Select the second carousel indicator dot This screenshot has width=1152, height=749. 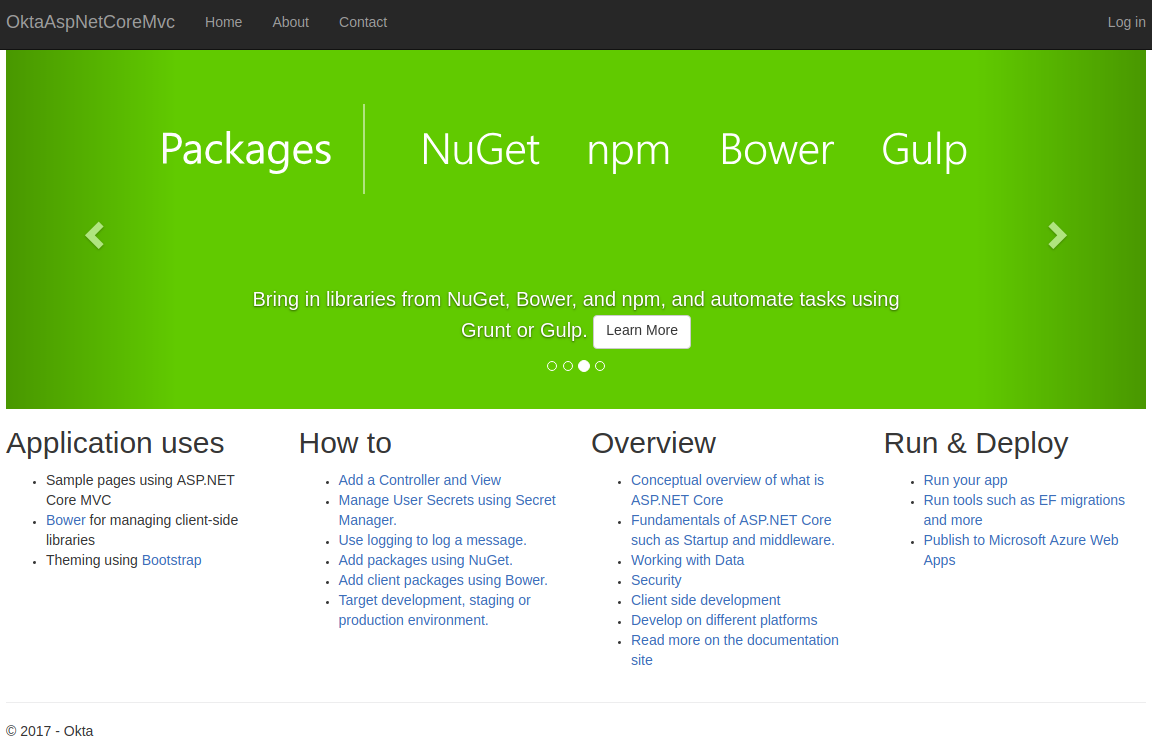568,366
